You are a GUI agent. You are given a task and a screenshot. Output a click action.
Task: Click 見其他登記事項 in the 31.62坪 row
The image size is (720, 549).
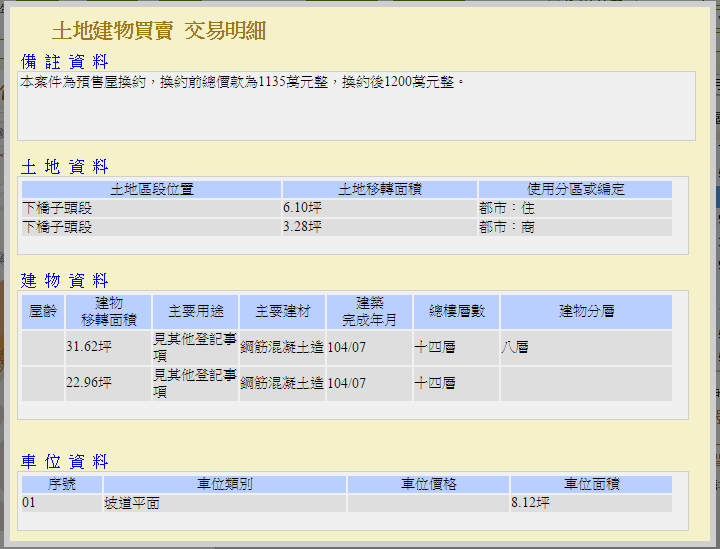pyautogui.click(x=195, y=347)
